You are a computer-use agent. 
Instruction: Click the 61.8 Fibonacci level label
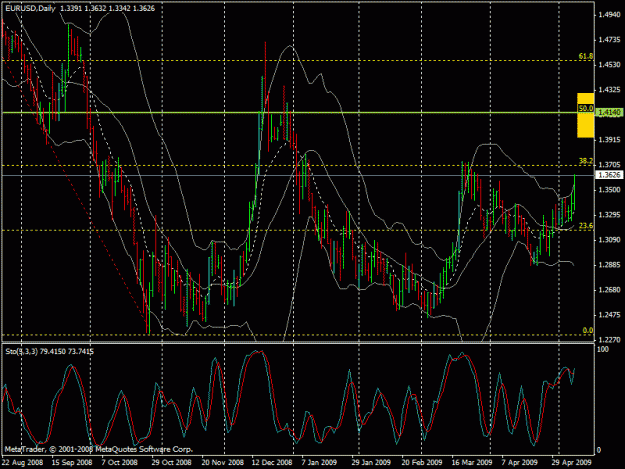click(x=586, y=56)
